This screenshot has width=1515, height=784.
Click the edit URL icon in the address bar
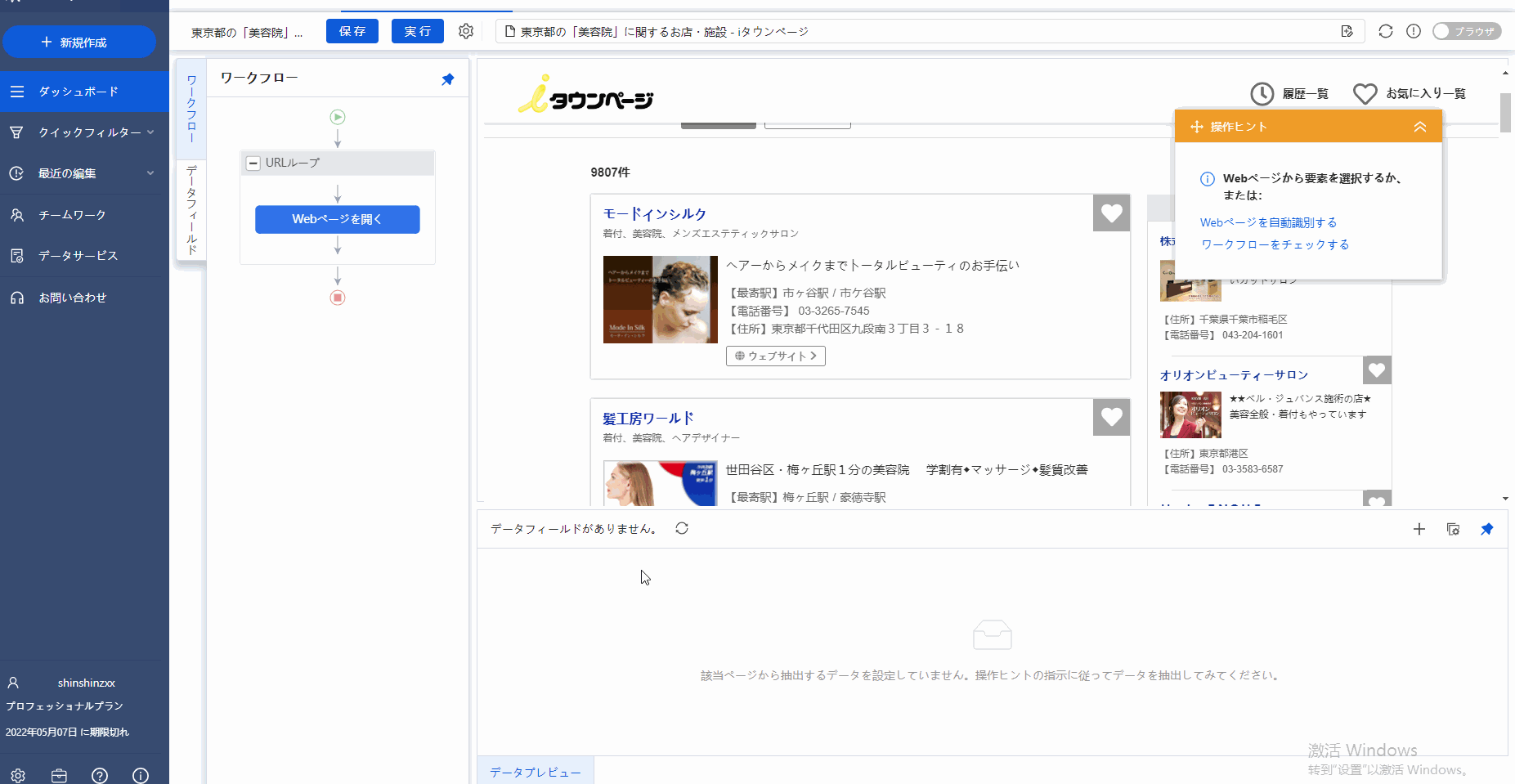pos(1347,31)
